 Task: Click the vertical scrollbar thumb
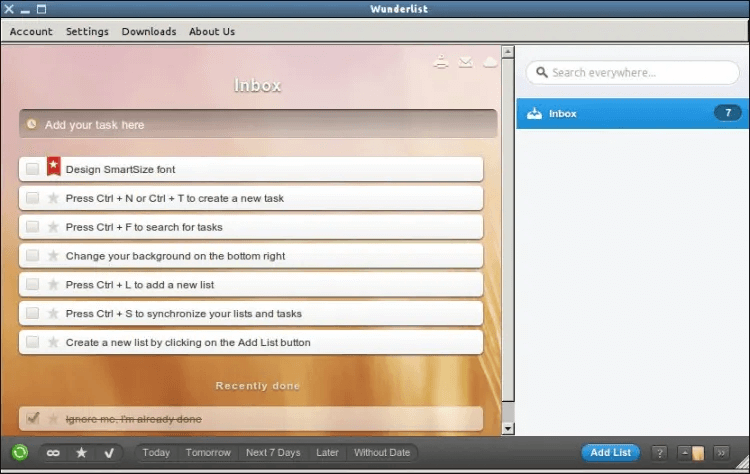click(x=508, y=230)
